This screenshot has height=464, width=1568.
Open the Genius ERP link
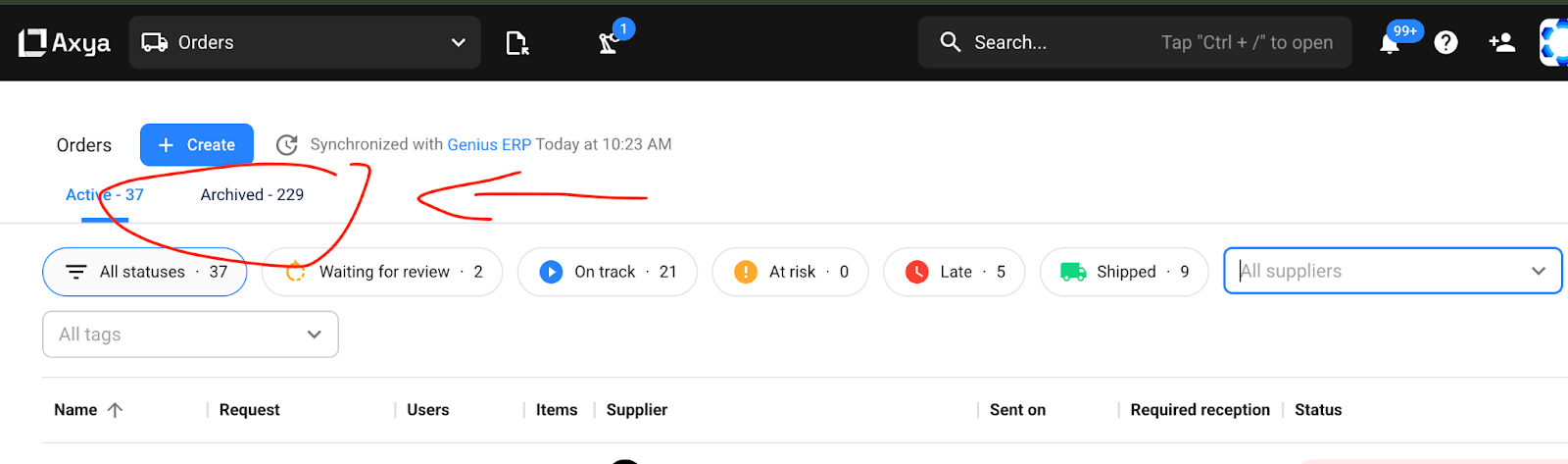tap(489, 144)
